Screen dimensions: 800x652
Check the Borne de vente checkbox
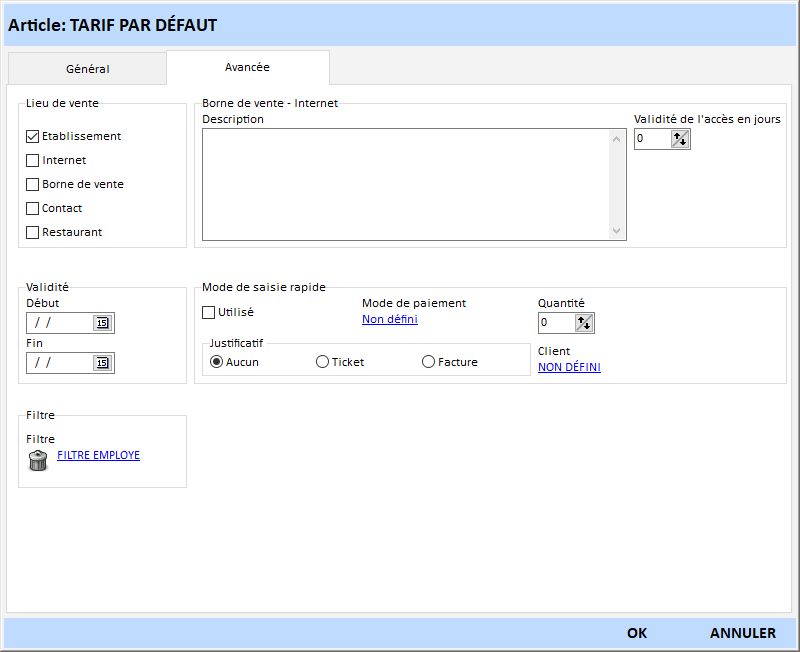(33, 184)
